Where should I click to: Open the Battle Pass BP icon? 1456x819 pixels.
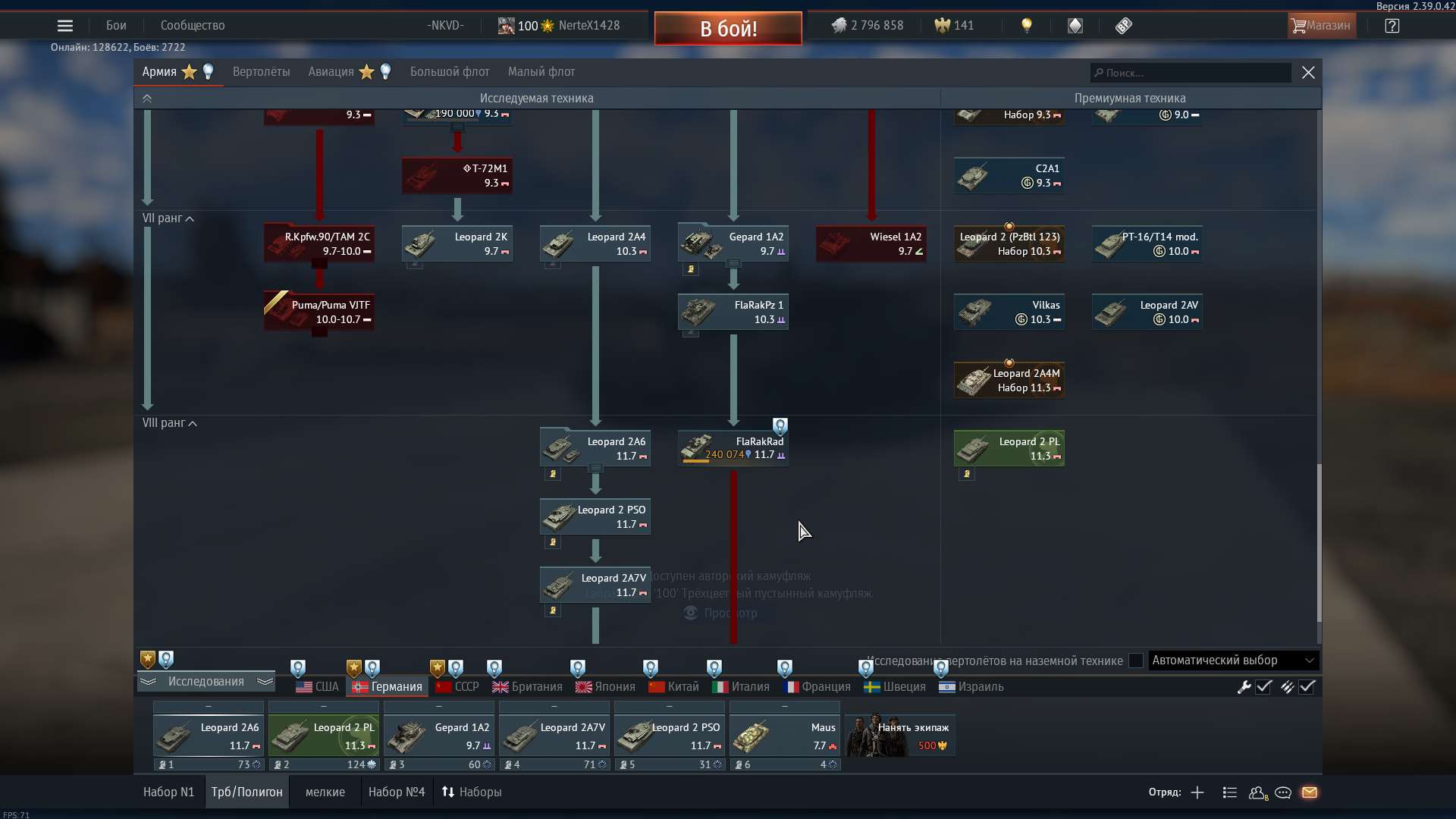click(1124, 26)
